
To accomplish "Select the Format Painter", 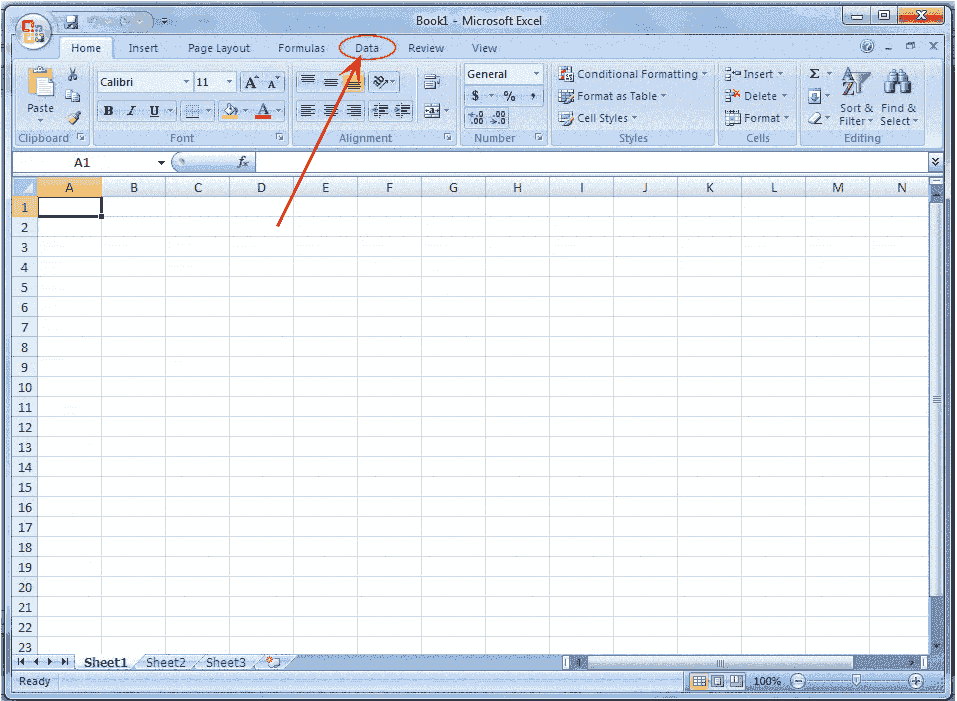I will [x=74, y=117].
